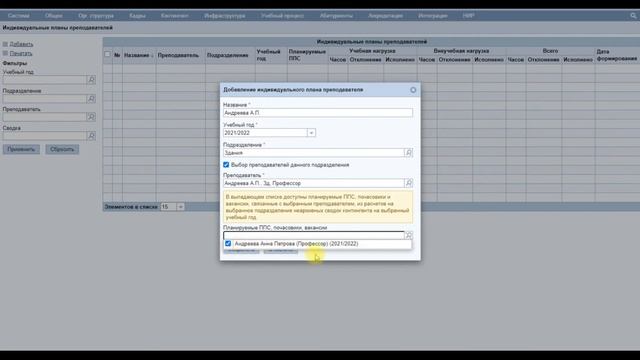Screen dimensions: 640x360
Task: Click Сводка filter input in sidebar
Action: point(45,136)
